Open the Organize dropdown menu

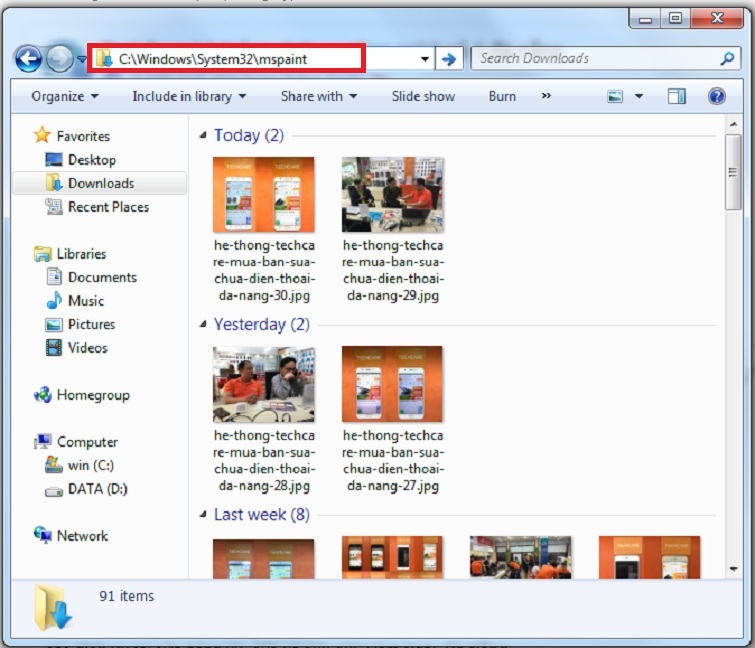coord(65,96)
